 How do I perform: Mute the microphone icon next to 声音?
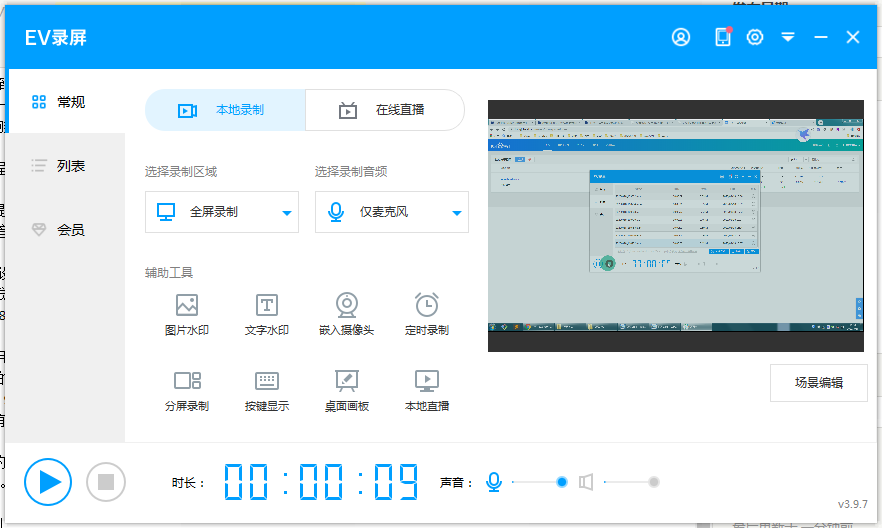pyautogui.click(x=494, y=482)
